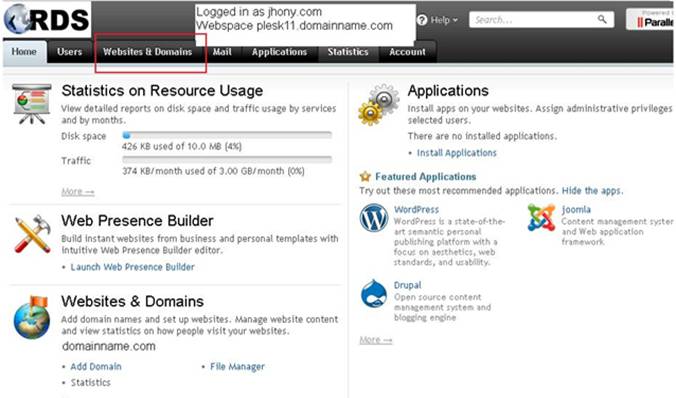Click Statistics link under domainname.com

click(91, 382)
